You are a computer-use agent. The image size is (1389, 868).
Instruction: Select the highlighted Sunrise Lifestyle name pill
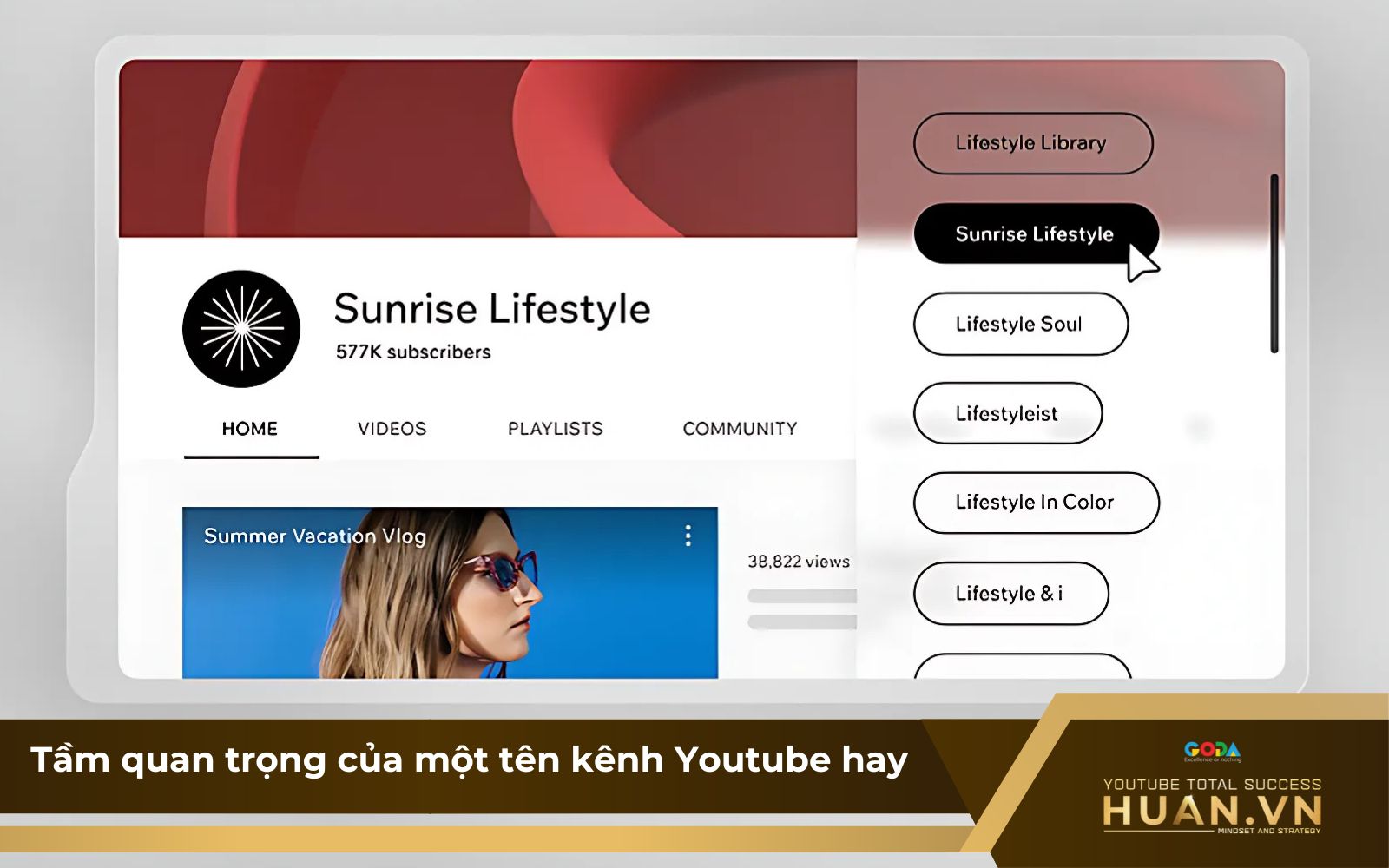click(x=1037, y=234)
